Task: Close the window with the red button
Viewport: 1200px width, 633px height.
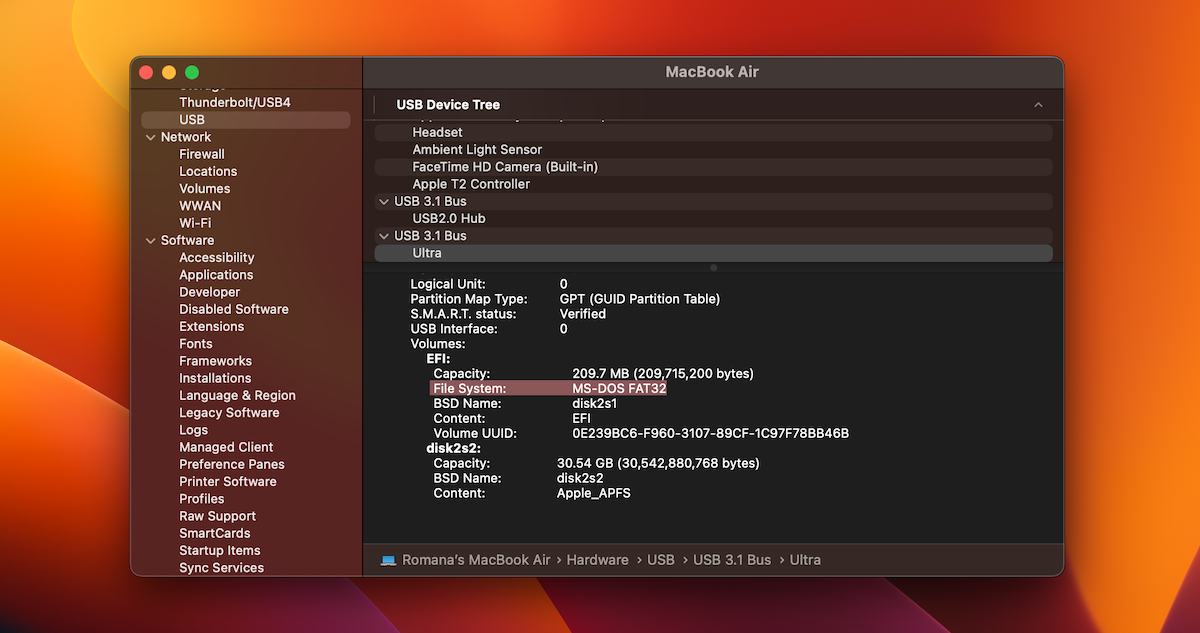Action: (146, 73)
